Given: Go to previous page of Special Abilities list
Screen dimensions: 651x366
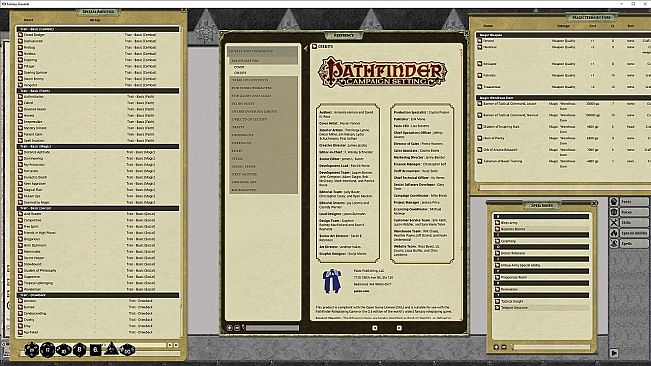Looking at the screenshot, I should click(169, 345).
